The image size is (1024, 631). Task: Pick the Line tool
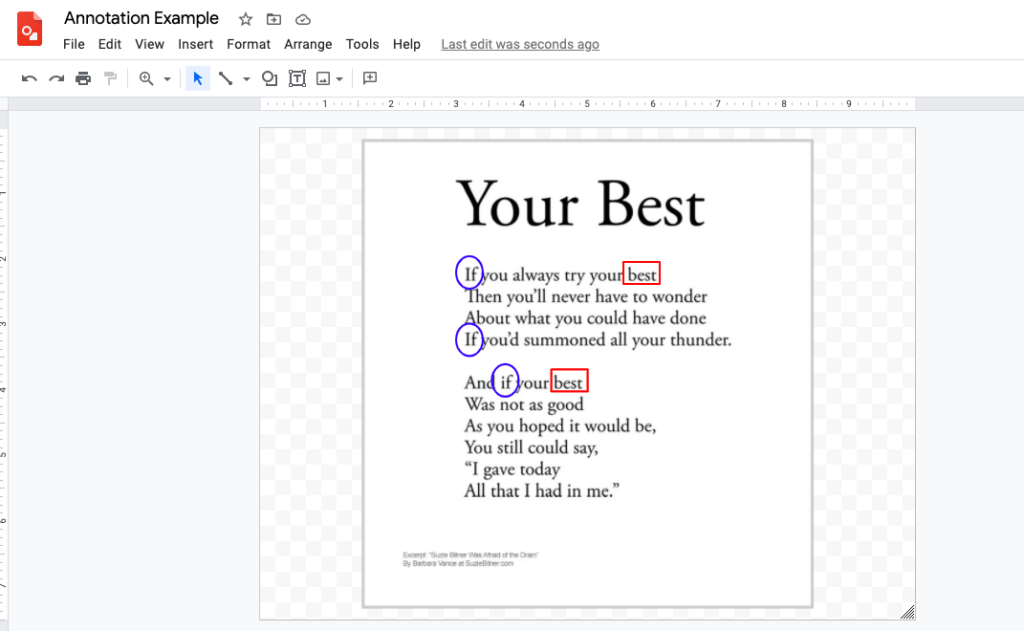click(x=225, y=79)
